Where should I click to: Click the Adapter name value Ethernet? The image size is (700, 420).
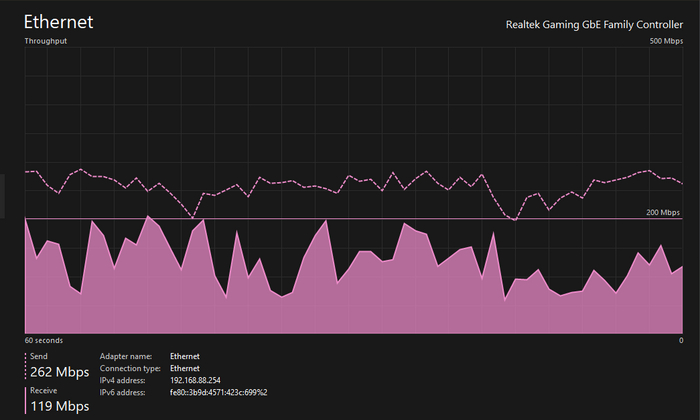click(x=185, y=356)
